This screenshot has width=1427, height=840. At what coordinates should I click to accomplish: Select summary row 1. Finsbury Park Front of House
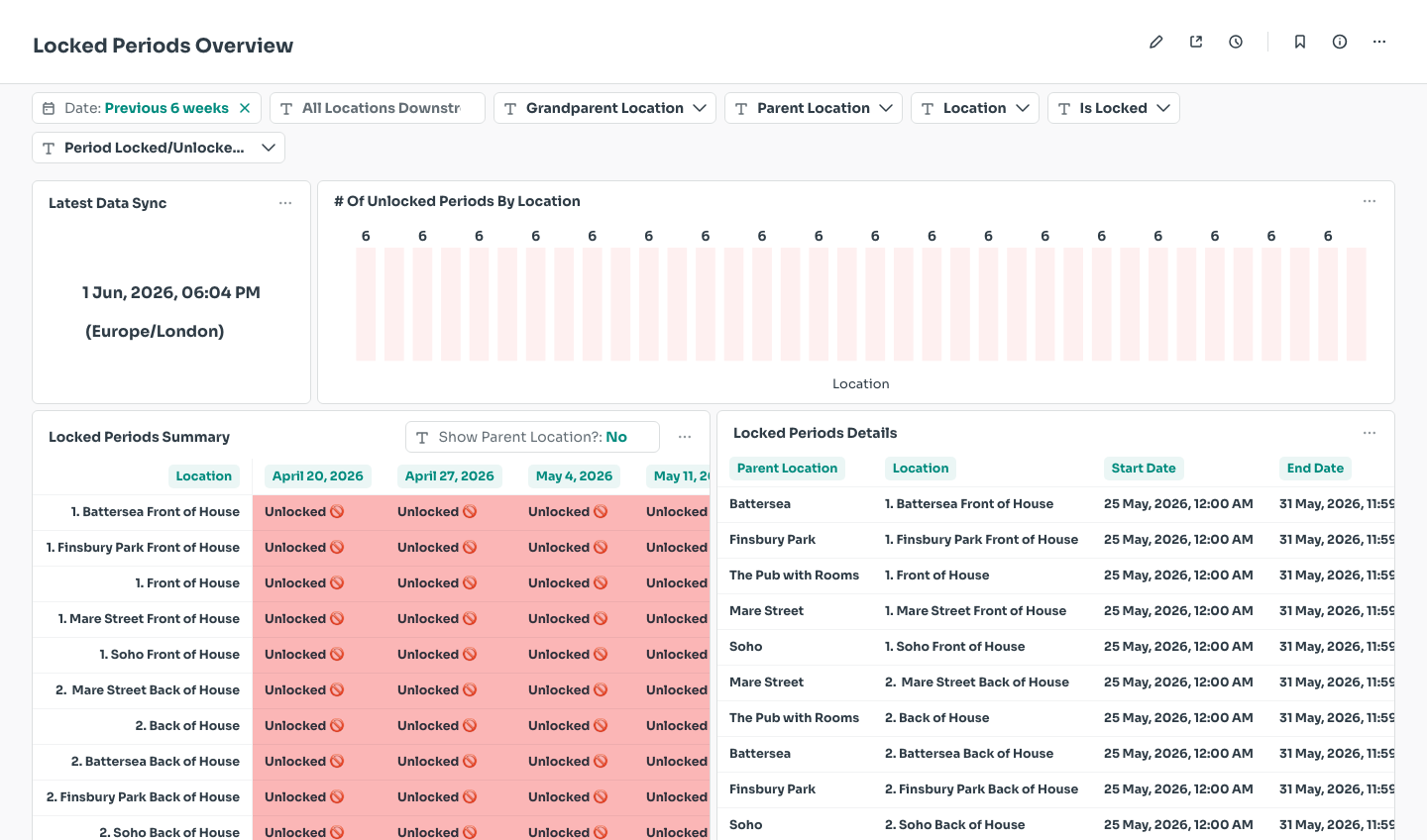[143, 548]
